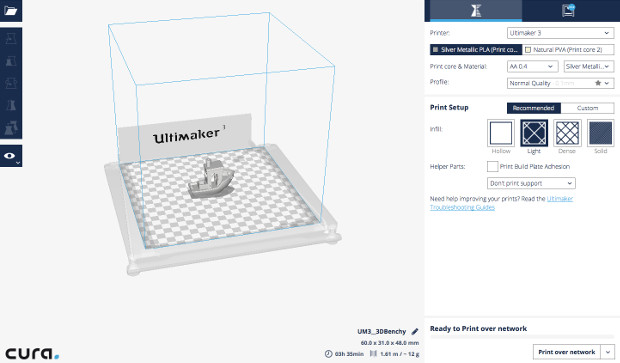Open the AA 0.4 print core dropdown

532,66
